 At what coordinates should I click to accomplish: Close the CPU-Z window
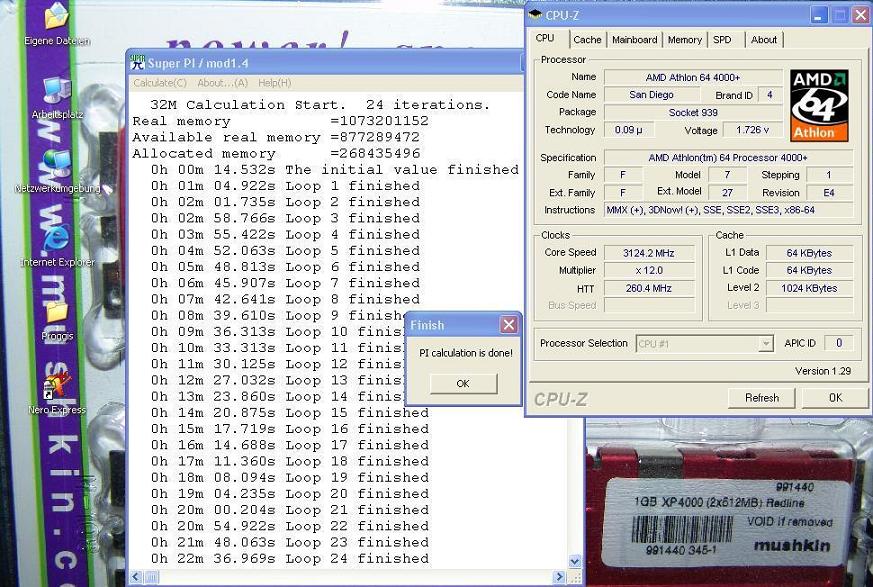click(861, 15)
